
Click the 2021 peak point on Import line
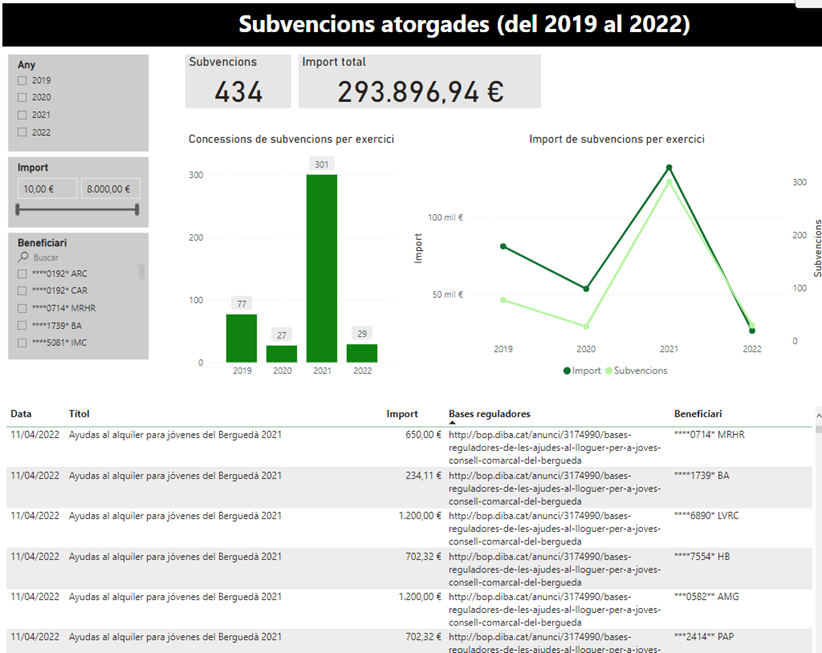669,168
